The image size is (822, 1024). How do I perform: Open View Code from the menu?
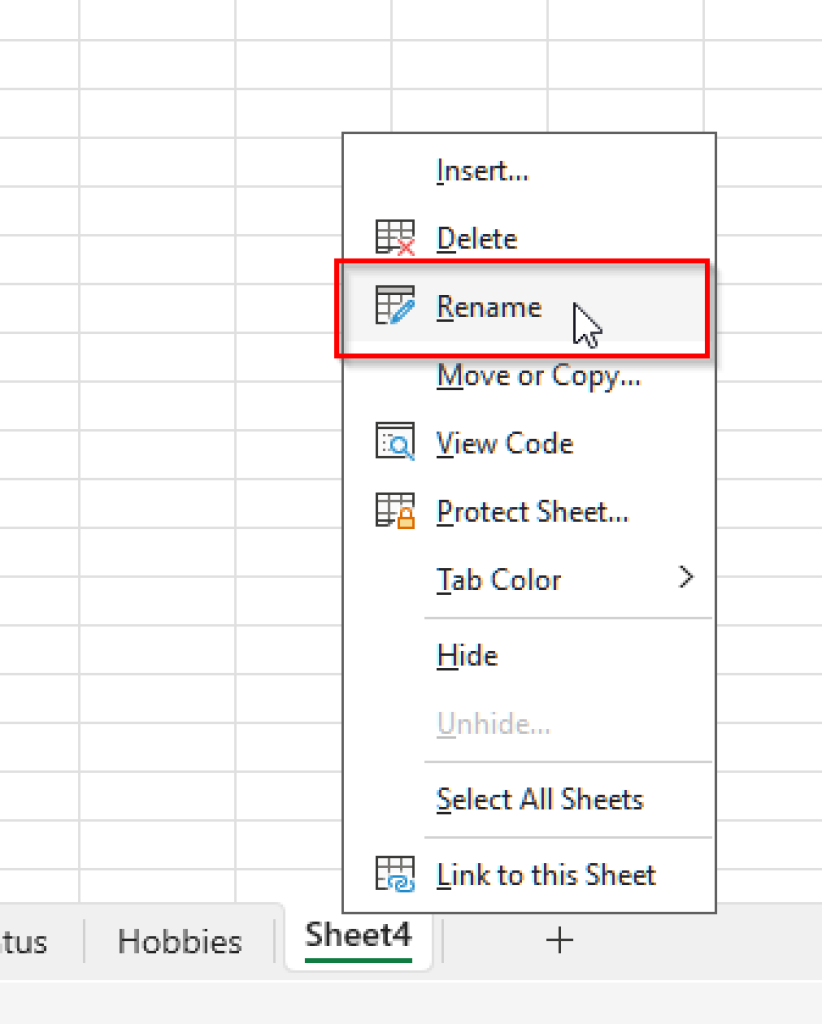coord(504,443)
